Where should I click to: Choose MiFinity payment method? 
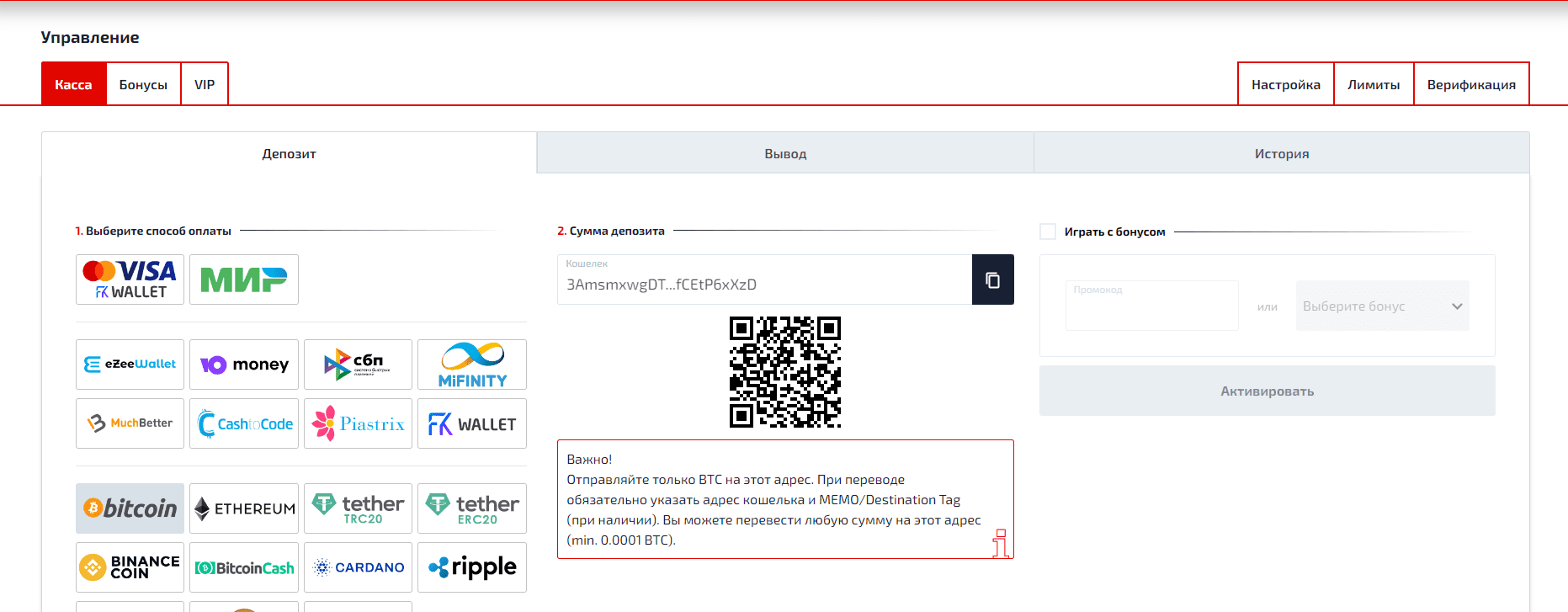472,365
